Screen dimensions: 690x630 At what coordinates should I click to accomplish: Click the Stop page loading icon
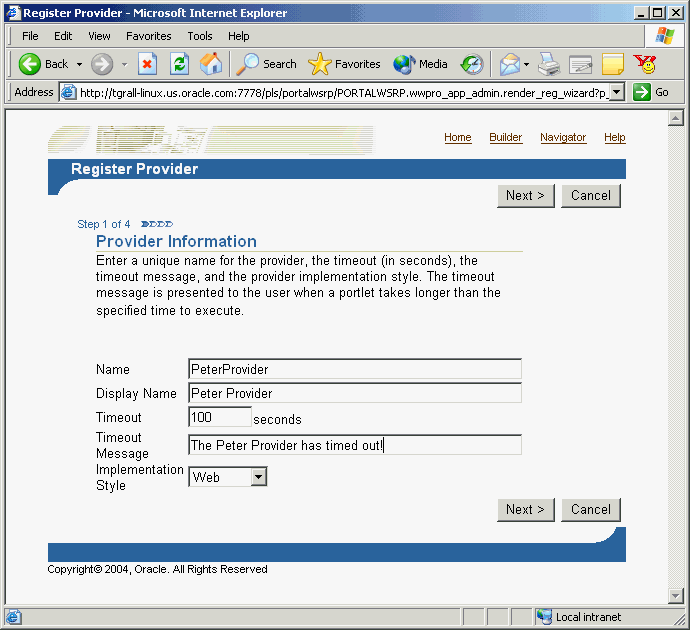(x=147, y=64)
